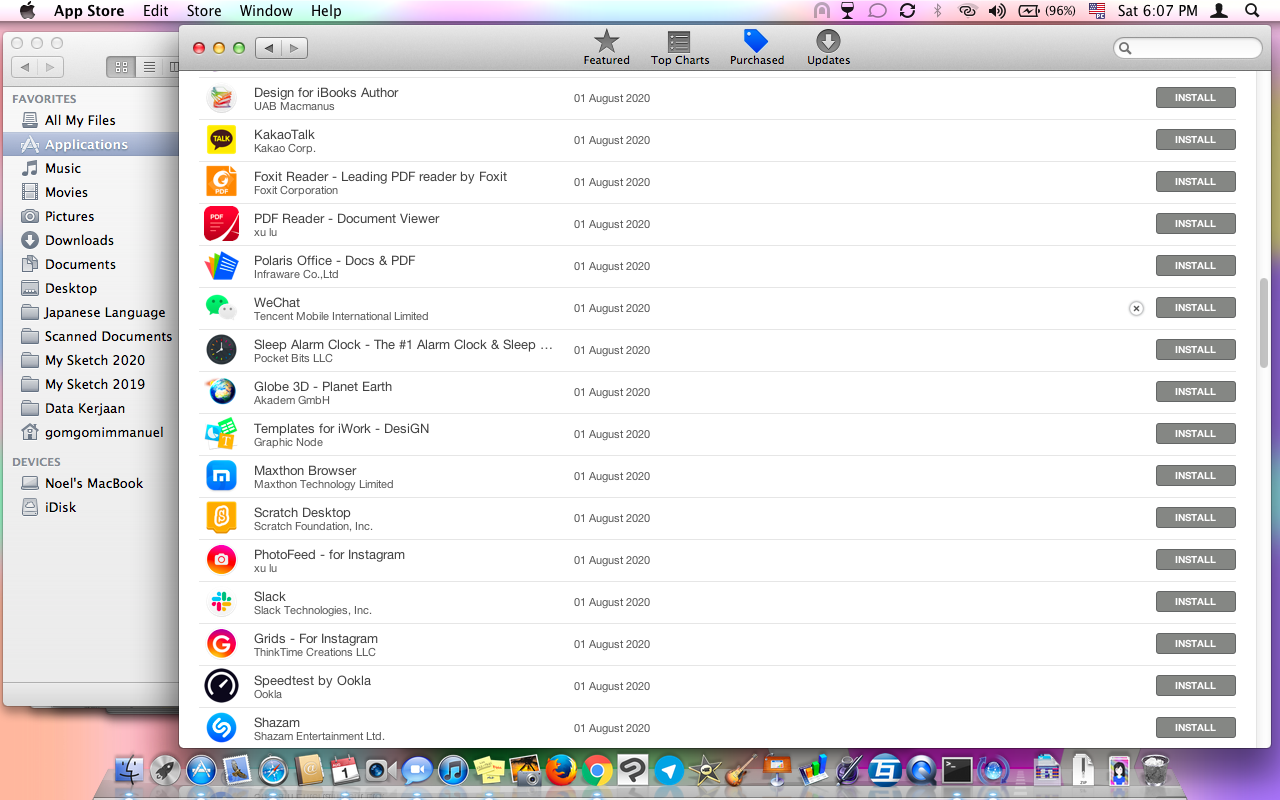Click the App Store search field

[1188, 48]
